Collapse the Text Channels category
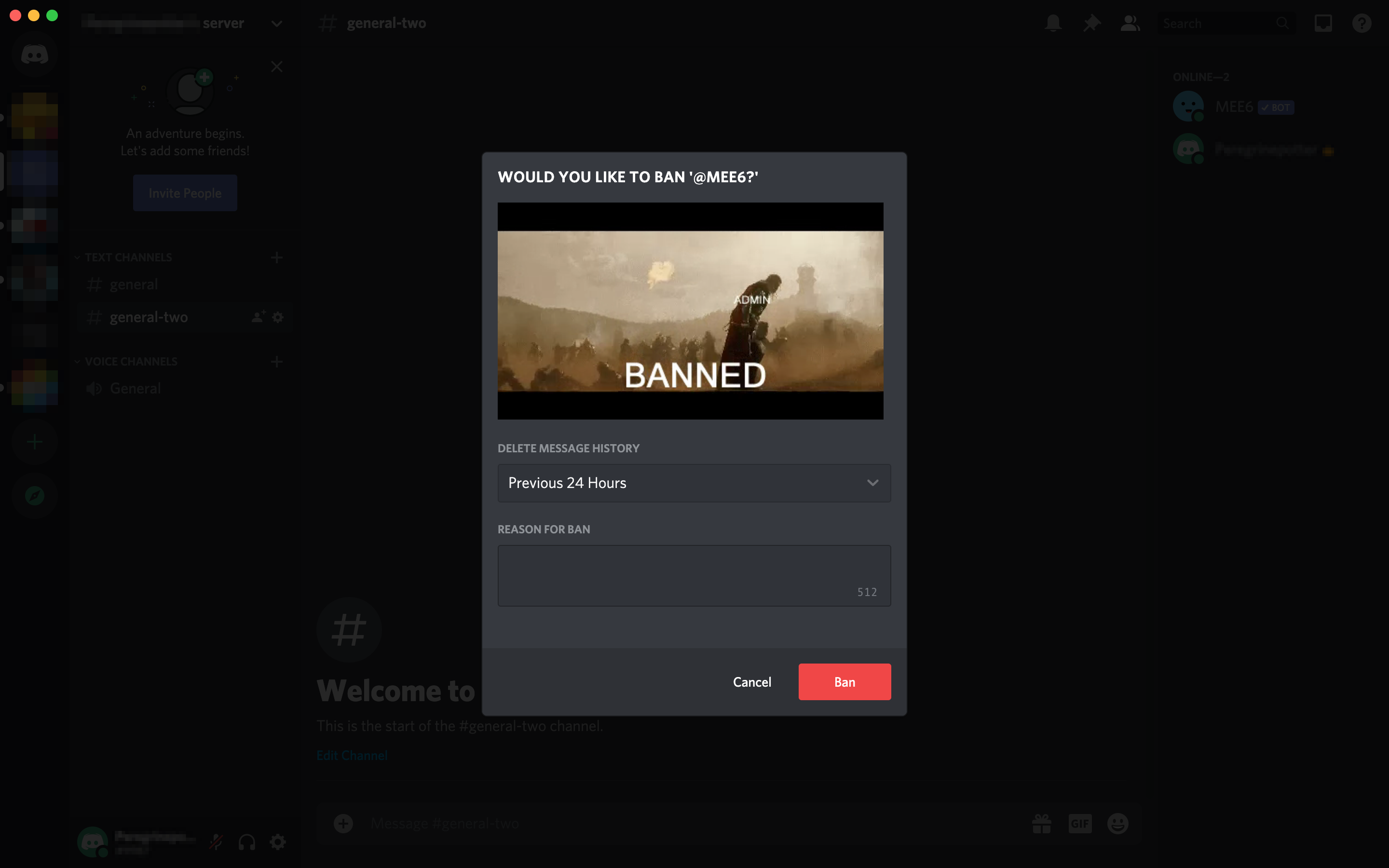 (123, 257)
